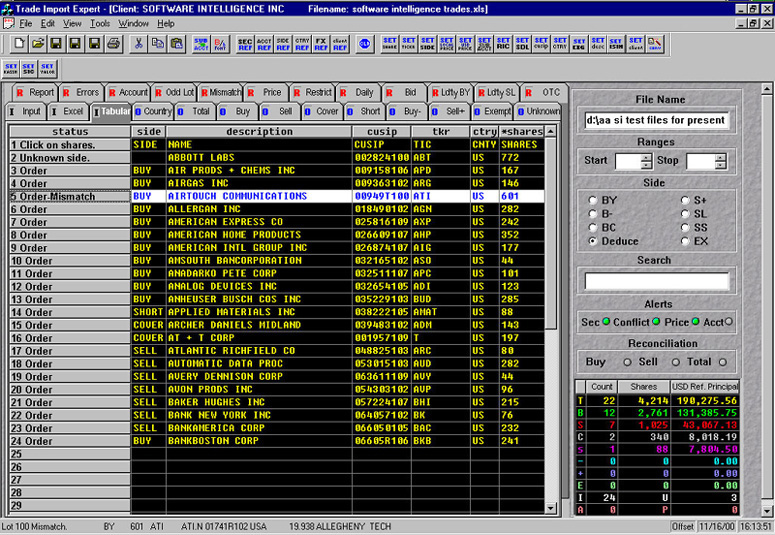The image size is (775, 535).
Task: Click the New file toolbar icon
Action: pos(19,44)
